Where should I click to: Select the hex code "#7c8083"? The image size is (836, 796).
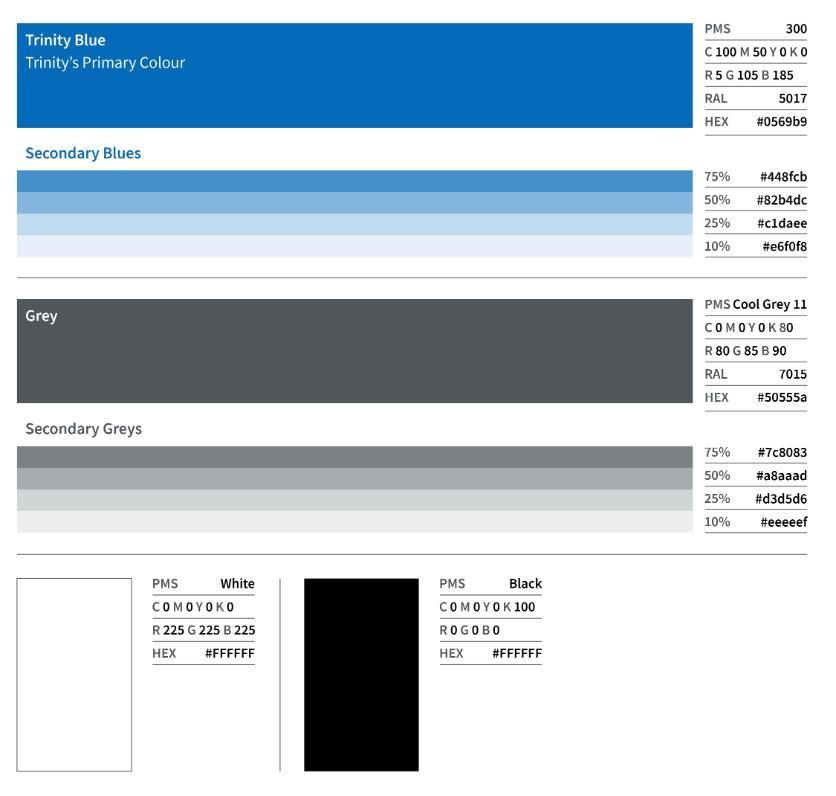click(x=782, y=452)
